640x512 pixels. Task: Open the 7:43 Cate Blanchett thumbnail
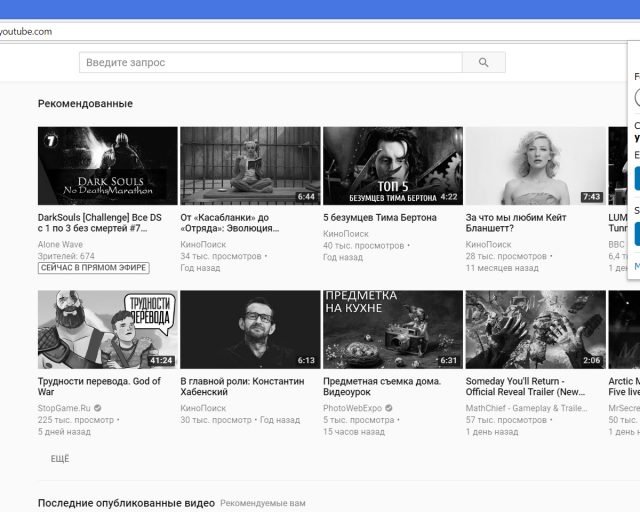[536, 166]
